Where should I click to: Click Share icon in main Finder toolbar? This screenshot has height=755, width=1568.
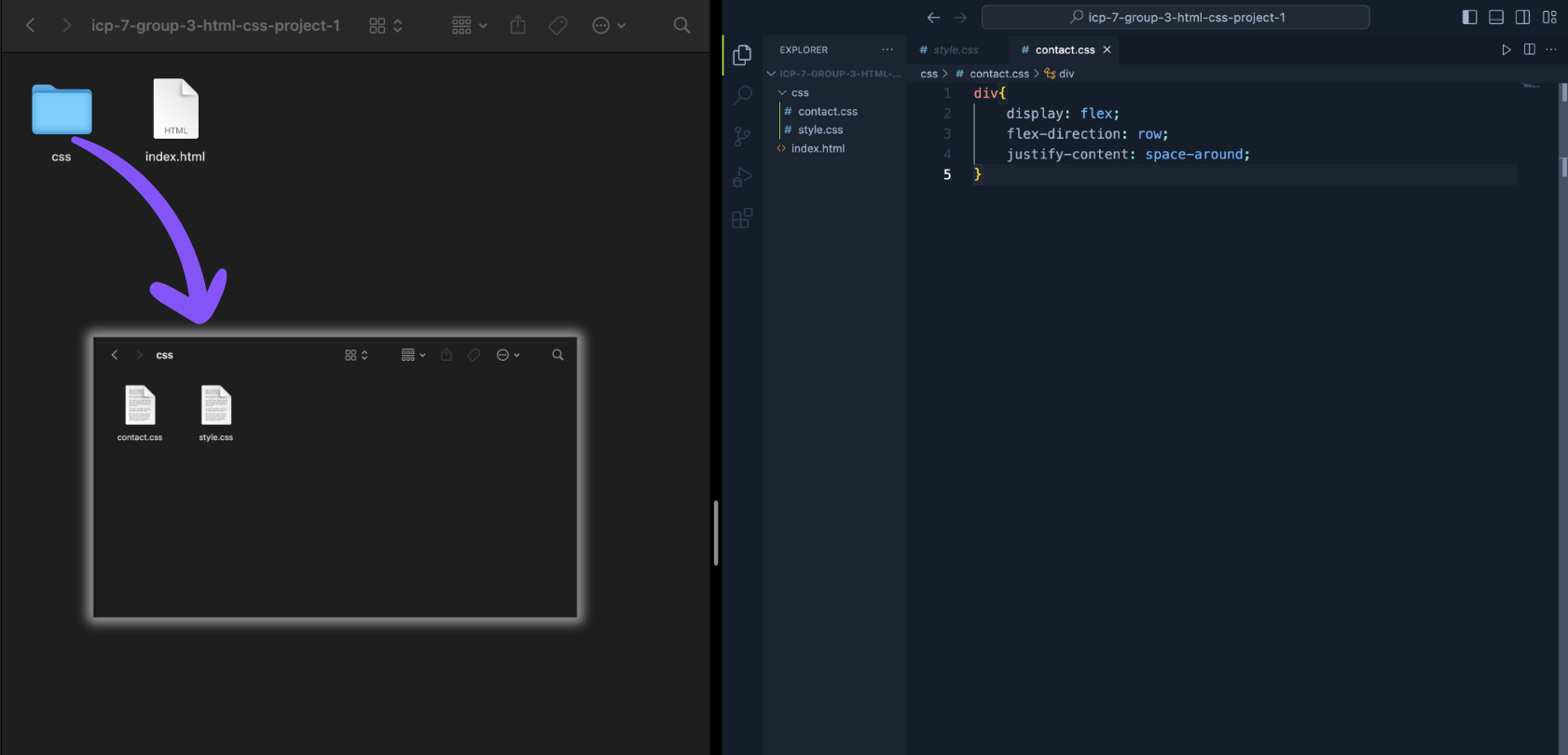pos(518,25)
